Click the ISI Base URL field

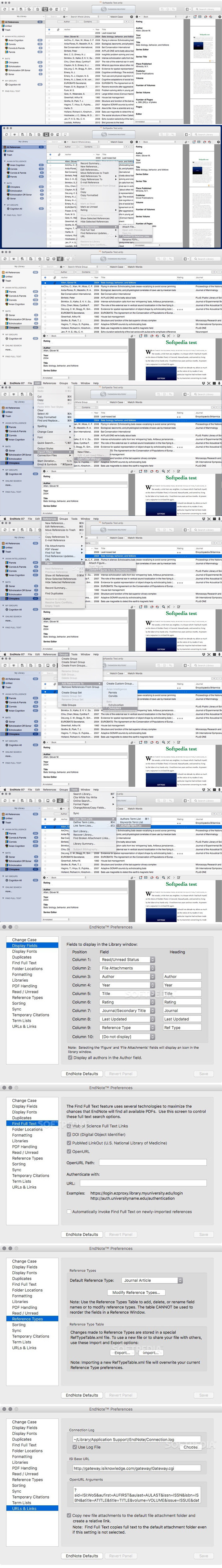137,1468
